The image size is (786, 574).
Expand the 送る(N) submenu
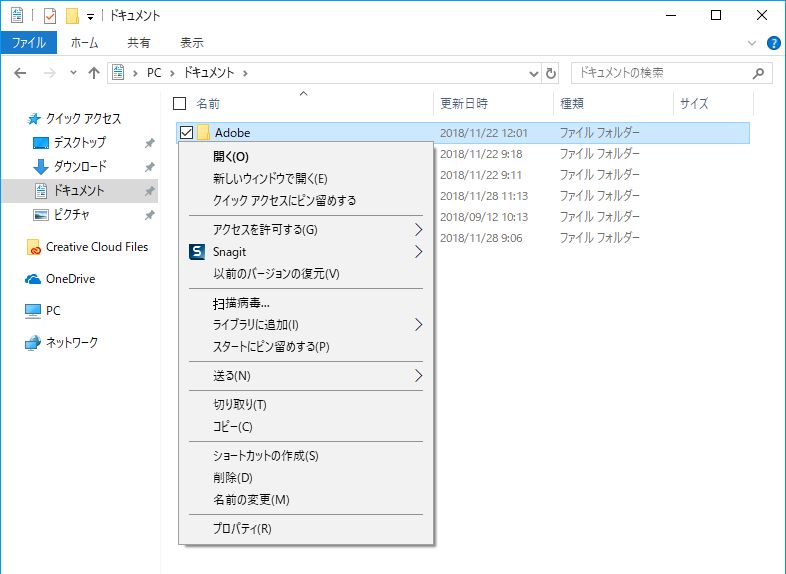[x=306, y=375]
